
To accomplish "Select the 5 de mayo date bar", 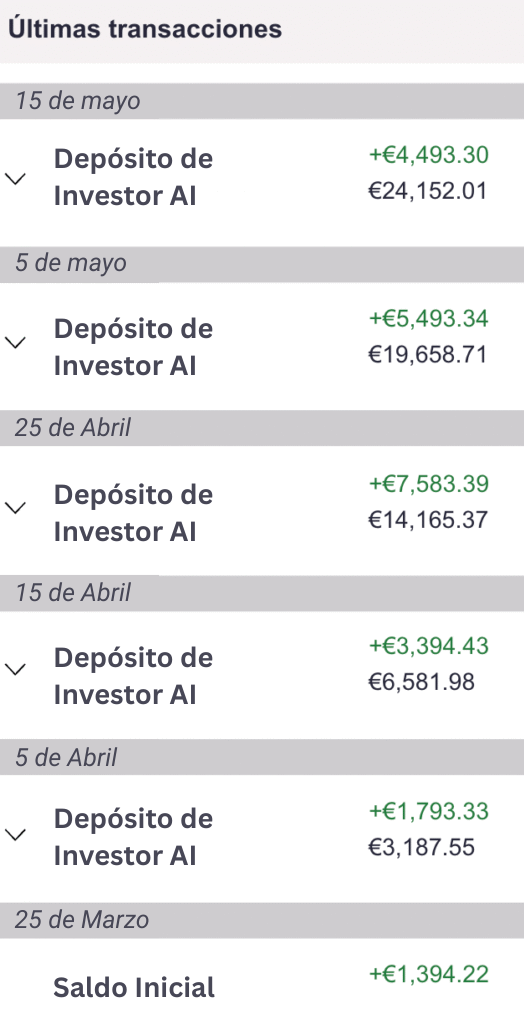I will coord(262,264).
